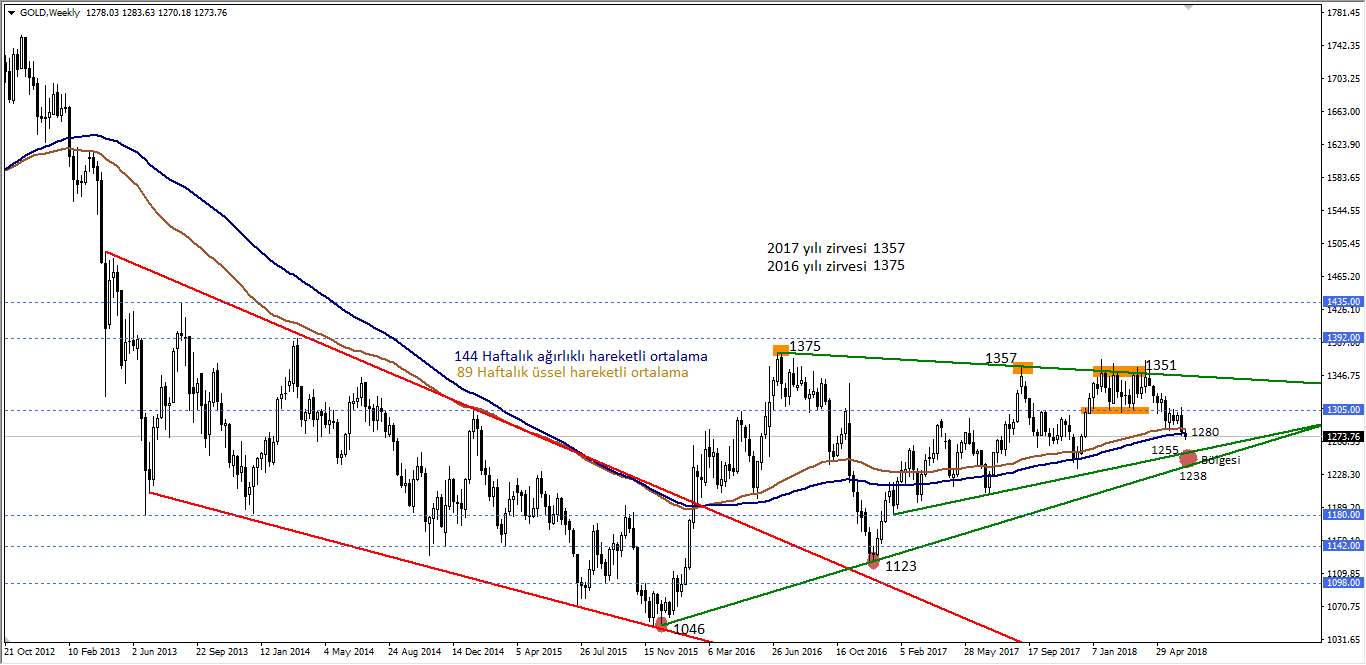Select the upper orange rectangle near 1351
The height and width of the screenshot is (665, 1366).
(1119, 371)
